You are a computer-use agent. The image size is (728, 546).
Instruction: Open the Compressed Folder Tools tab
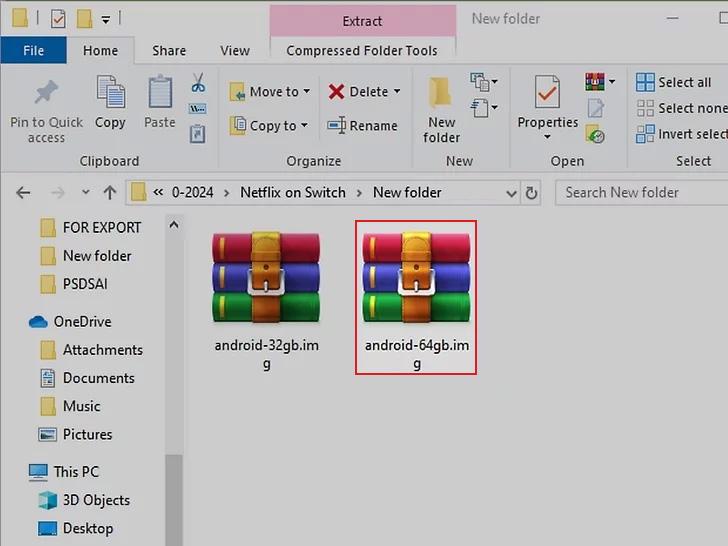click(362, 50)
